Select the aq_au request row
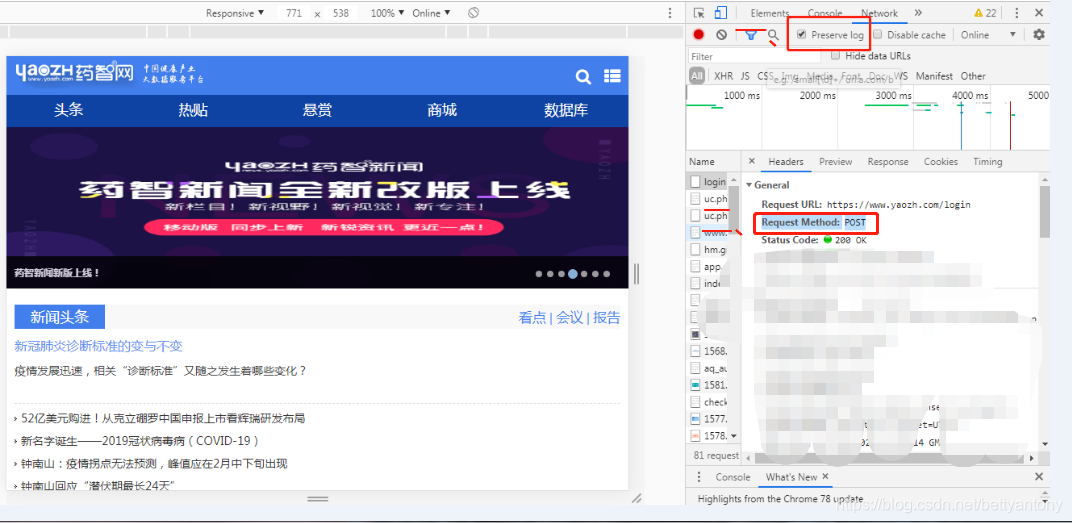 point(708,368)
